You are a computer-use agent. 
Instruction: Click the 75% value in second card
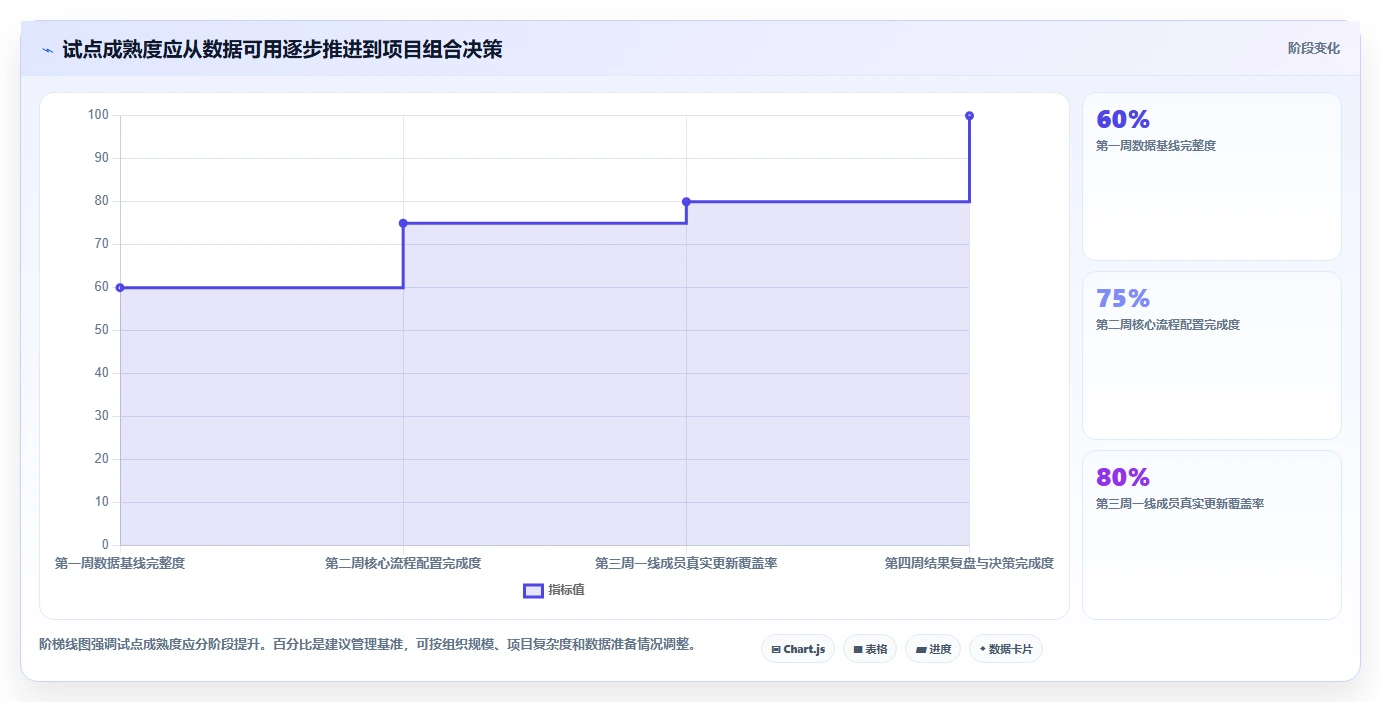point(1123,298)
